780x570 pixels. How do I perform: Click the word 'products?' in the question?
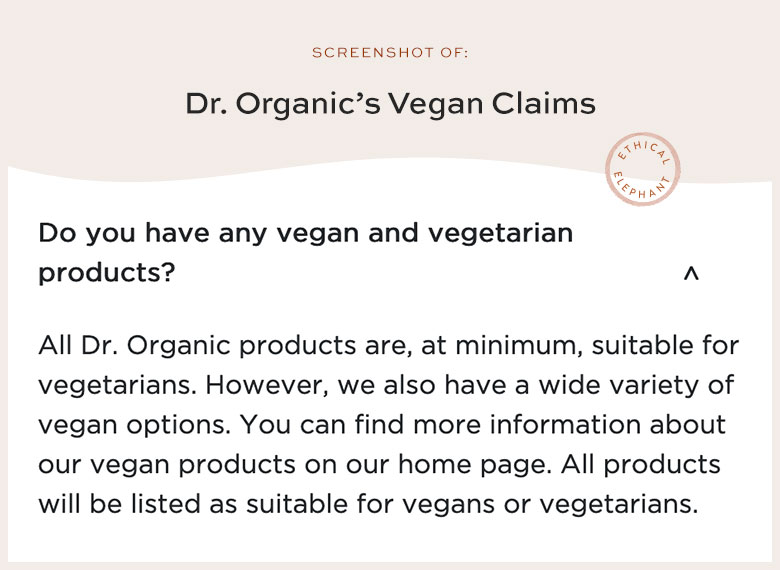(107, 273)
